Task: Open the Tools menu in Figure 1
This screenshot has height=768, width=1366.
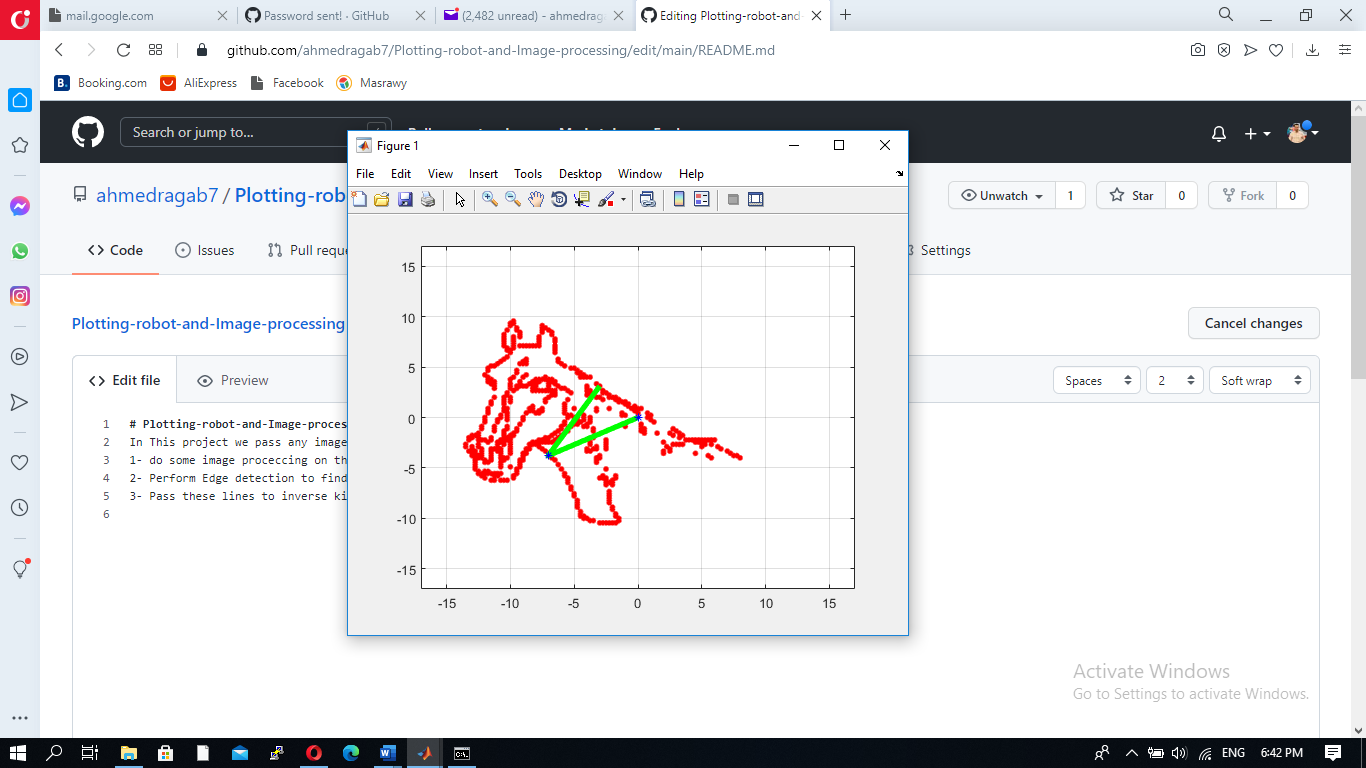Action: [x=528, y=173]
